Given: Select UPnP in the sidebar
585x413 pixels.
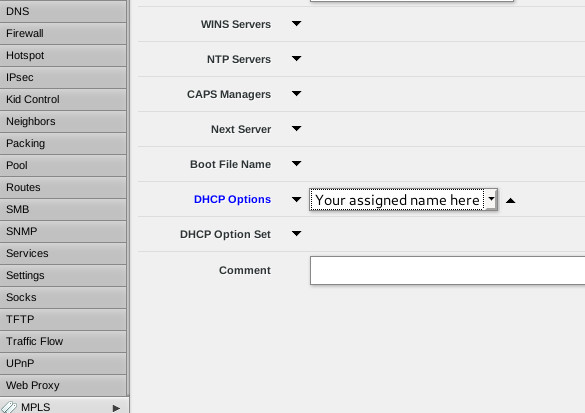Looking at the screenshot, I should 63,363.
